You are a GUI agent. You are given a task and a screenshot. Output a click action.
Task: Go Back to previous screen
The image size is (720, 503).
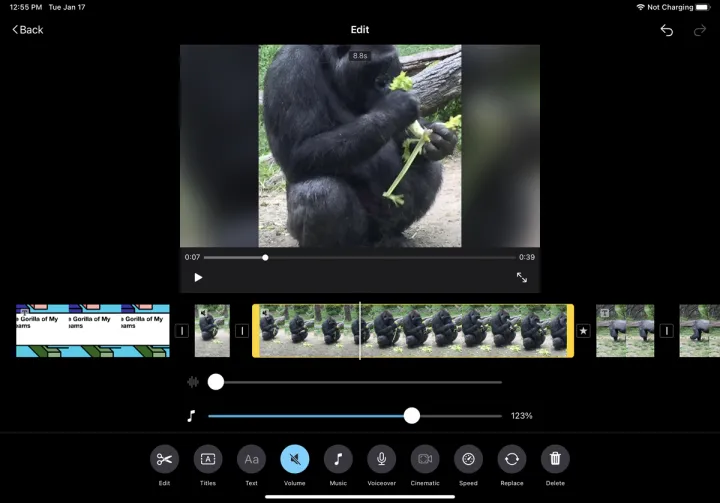click(28, 30)
